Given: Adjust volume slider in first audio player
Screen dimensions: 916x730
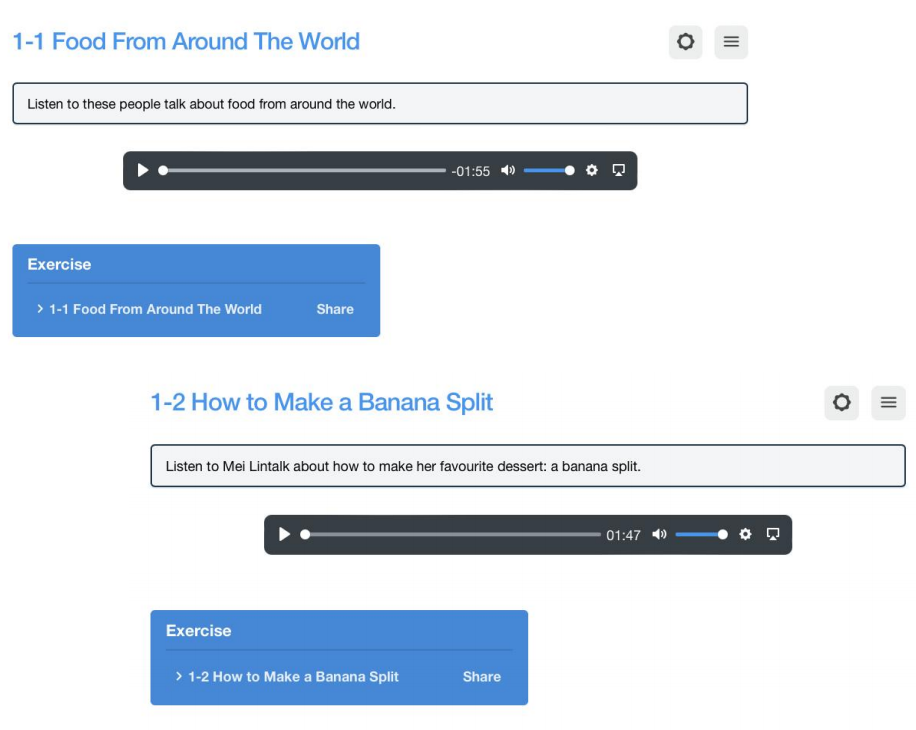Looking at the screenshot, I should [x=549, y=171].
